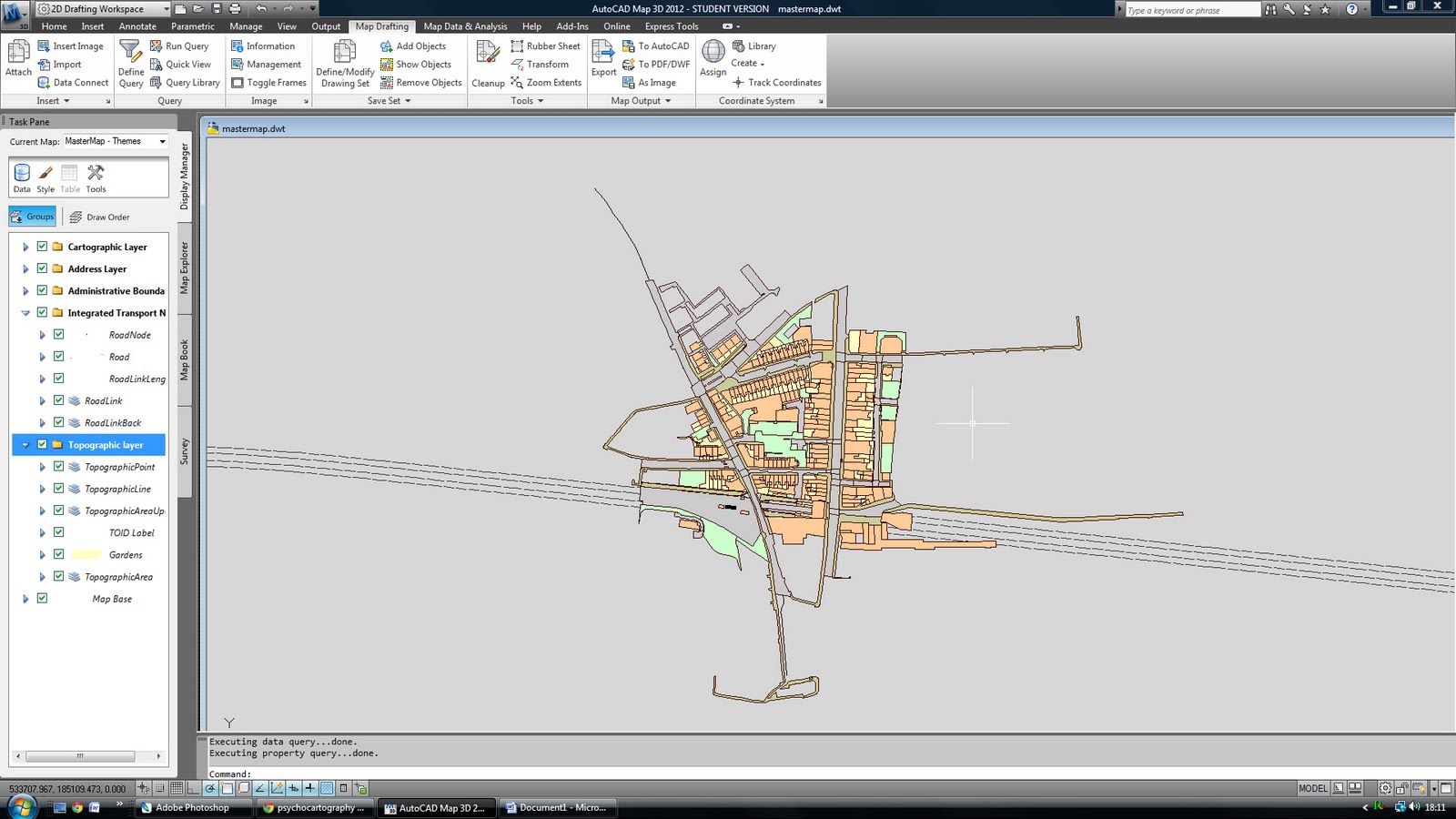Viewport: 1456px width, 819px height.
Task: Click the Gardens yellow color swatch
Action: [88, 554]
